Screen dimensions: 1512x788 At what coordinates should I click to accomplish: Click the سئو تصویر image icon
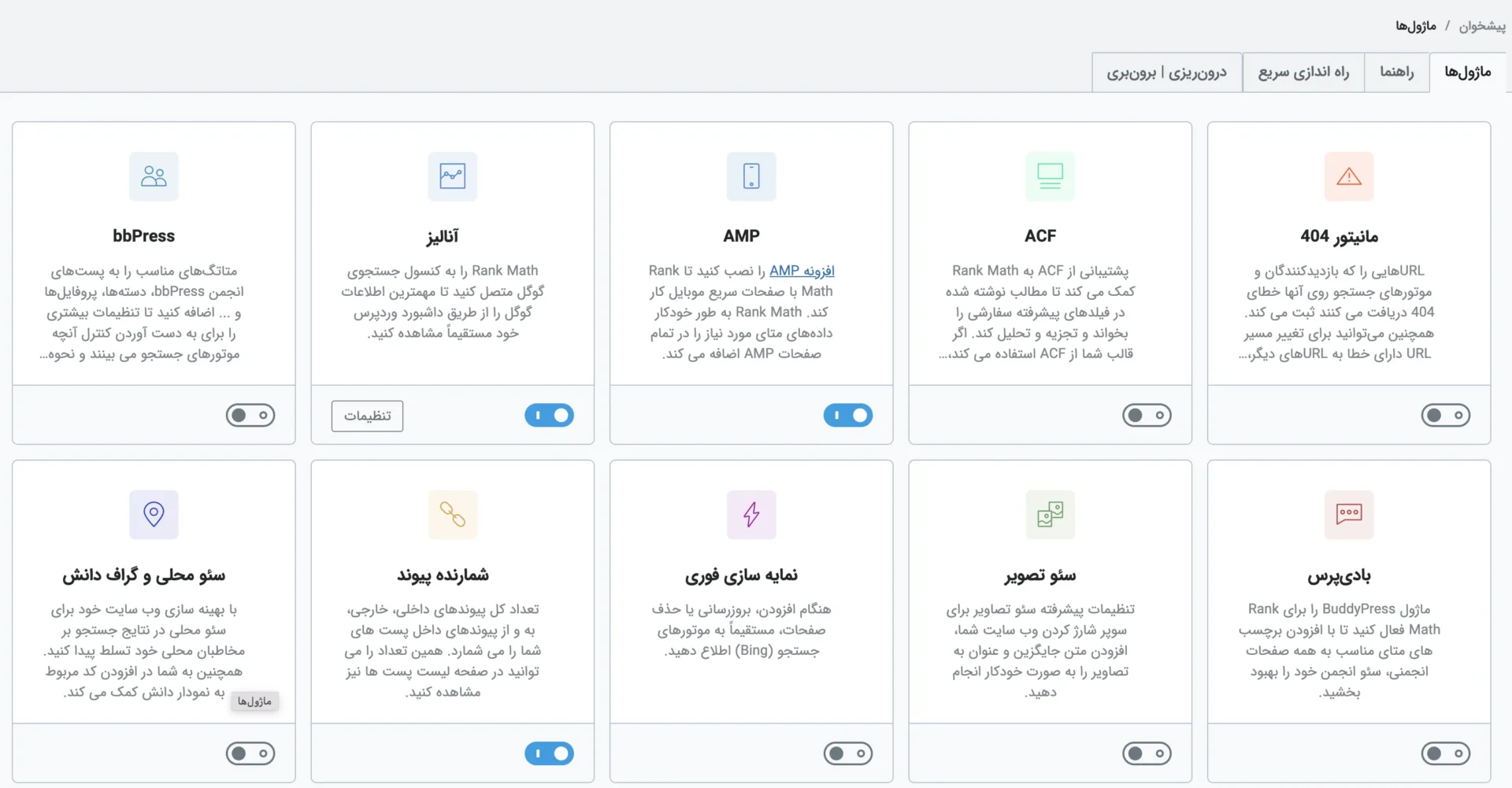click(x=1050, y=515)
